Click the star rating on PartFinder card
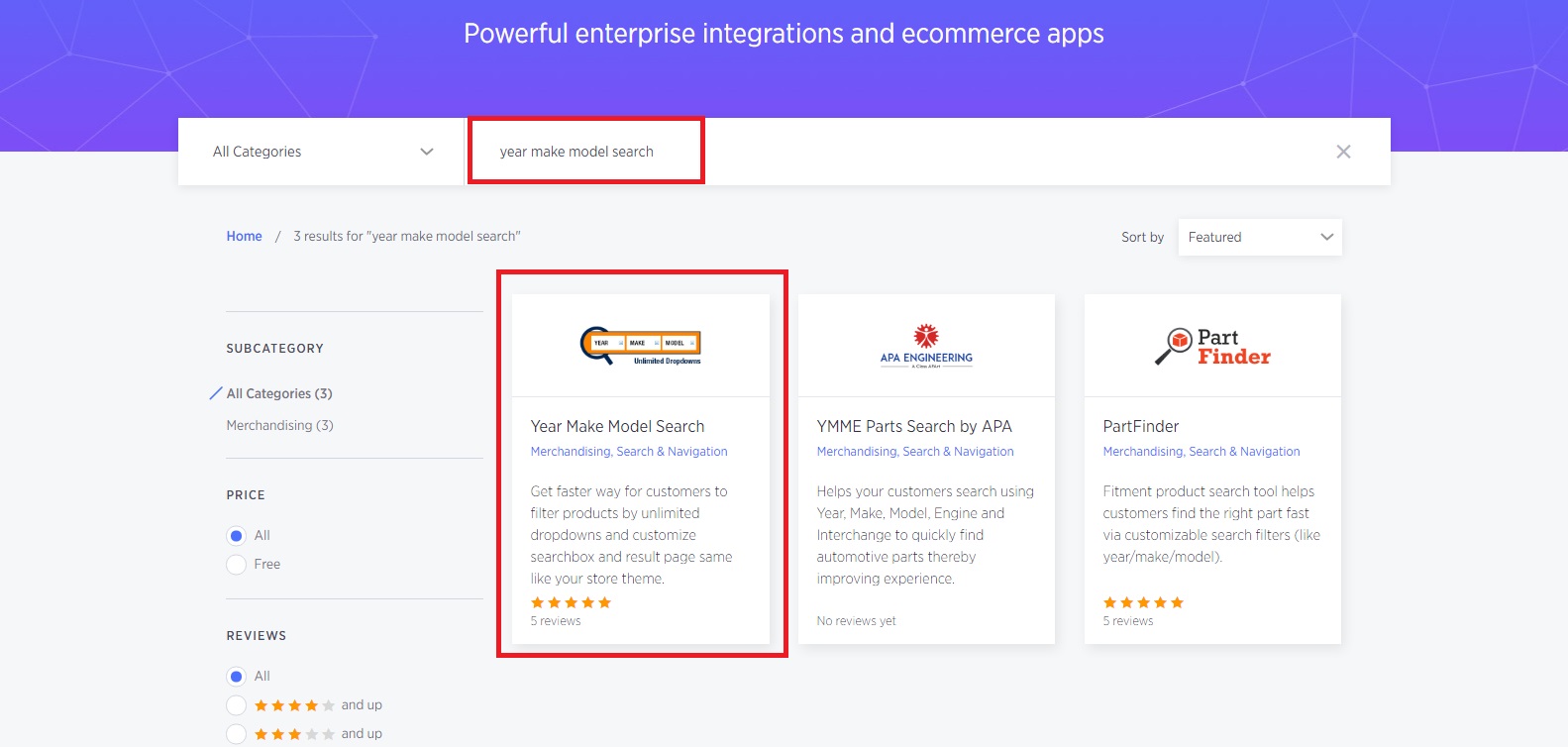The height and width of the screenshot is (747, 1568). (1143, 602)
